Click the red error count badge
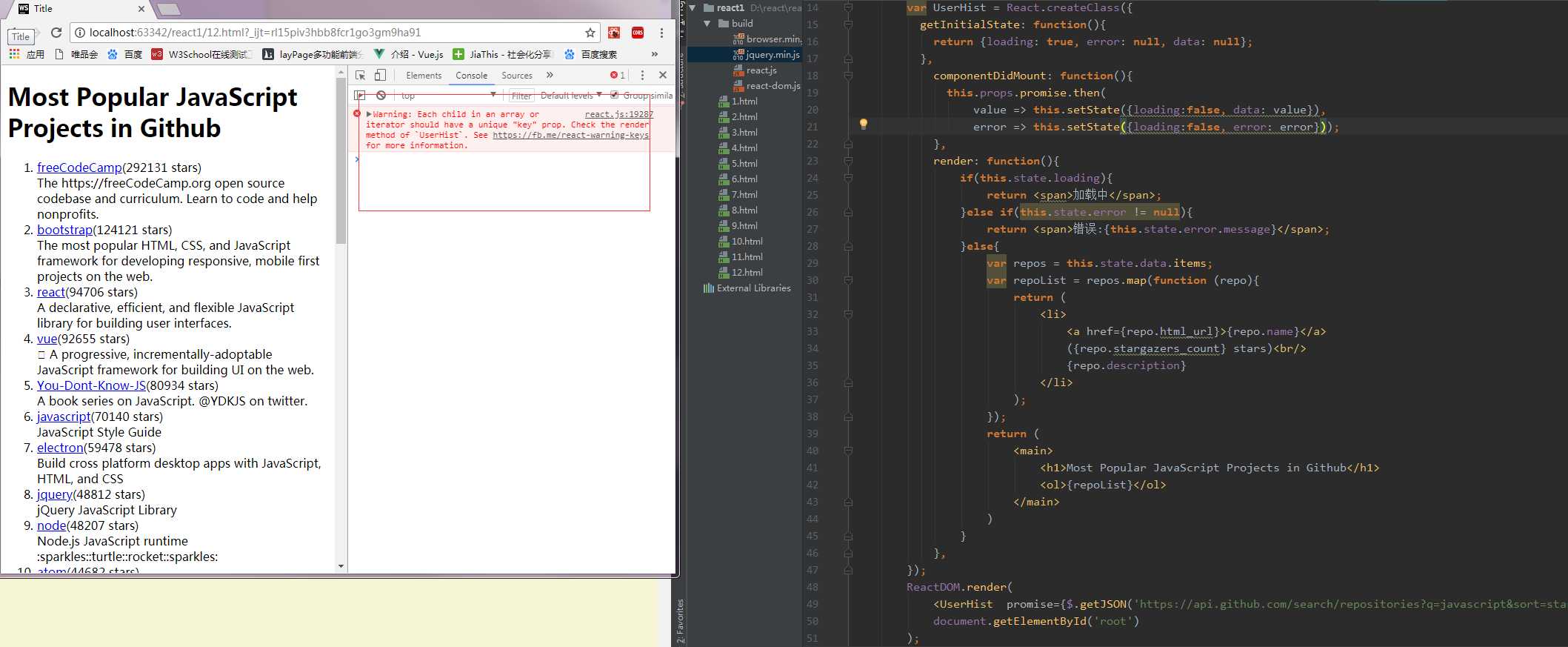Screen dimensions: 1568x647 [x=618, y=75]
